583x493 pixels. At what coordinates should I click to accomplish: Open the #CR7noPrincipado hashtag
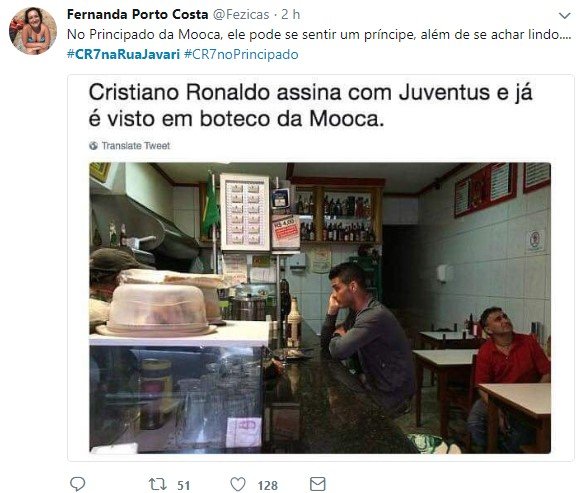241,54
